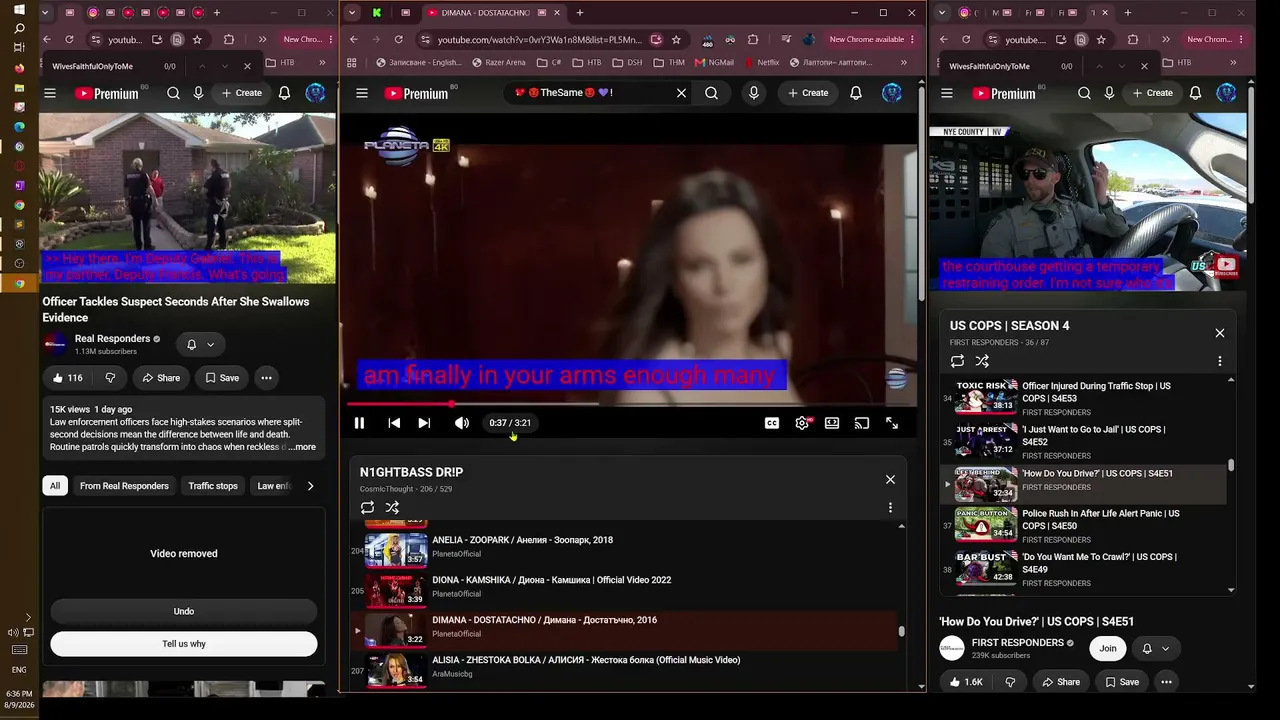1280x720 pixels.
Task: Search by voice in the middle YouTube window
Action: (754, 93)
